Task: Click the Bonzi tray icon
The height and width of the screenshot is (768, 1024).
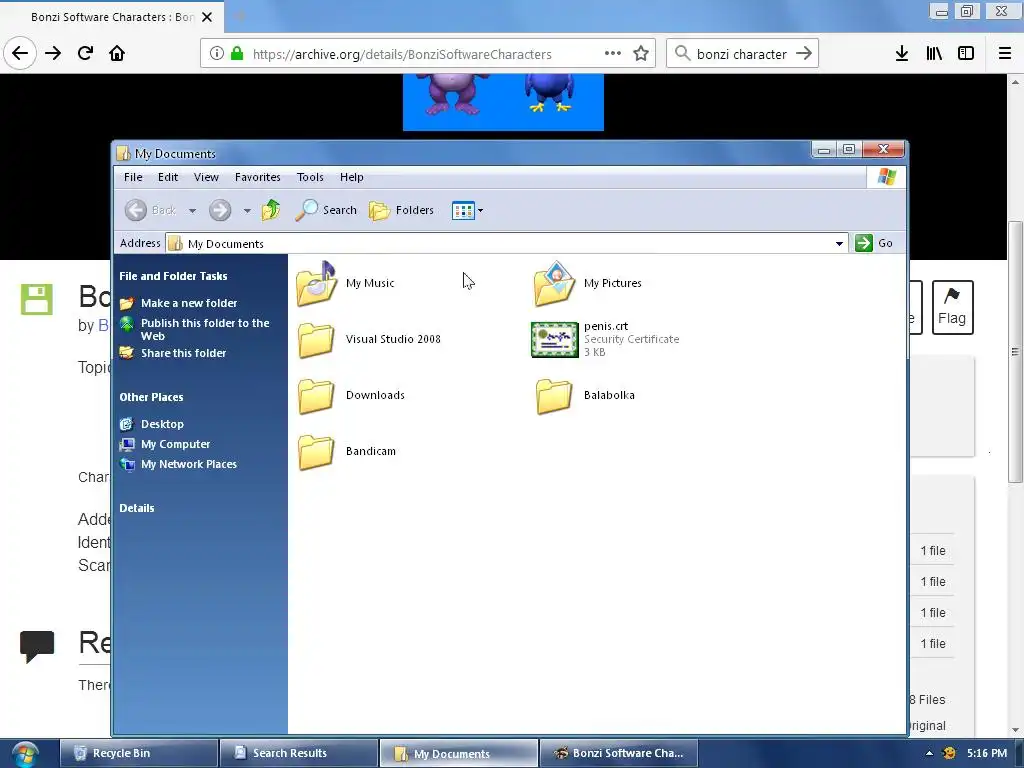Action: 949,753
